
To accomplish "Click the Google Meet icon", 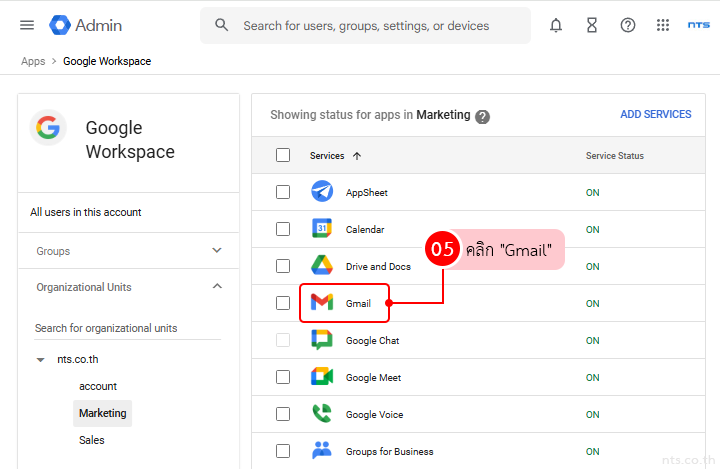I will tap(321, 377).
